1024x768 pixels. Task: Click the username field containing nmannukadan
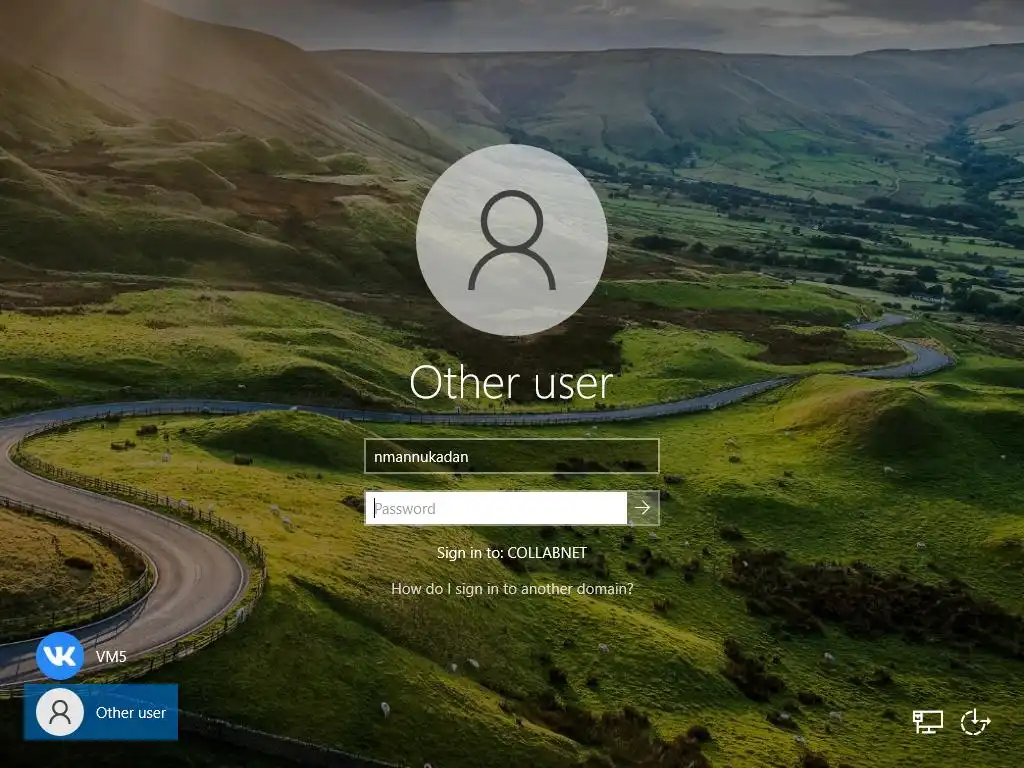click(x=511, y=456)
